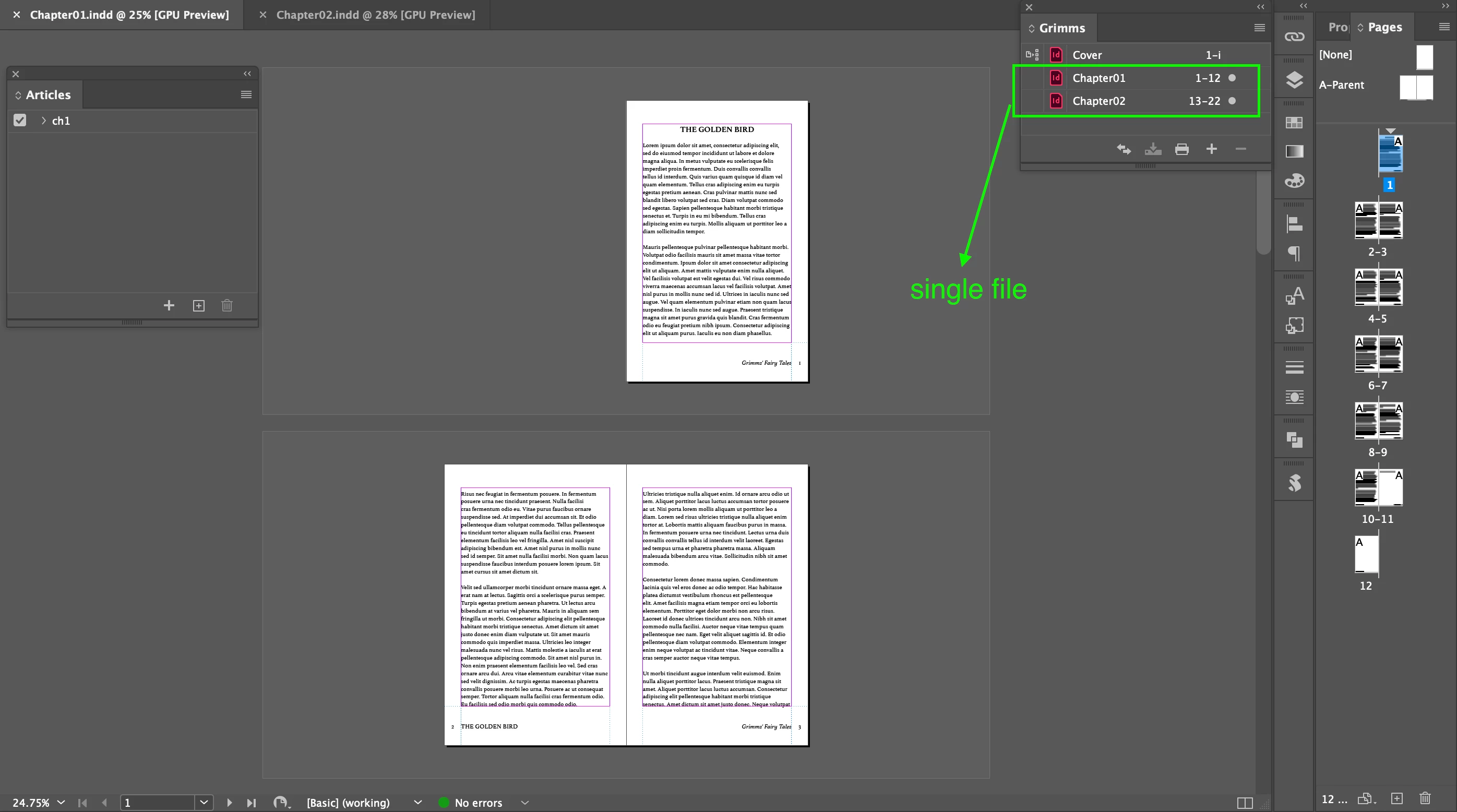Viewport: 1457px width, 812px height.
Task: Open the Swatches panel icon
Action: 1294,123
